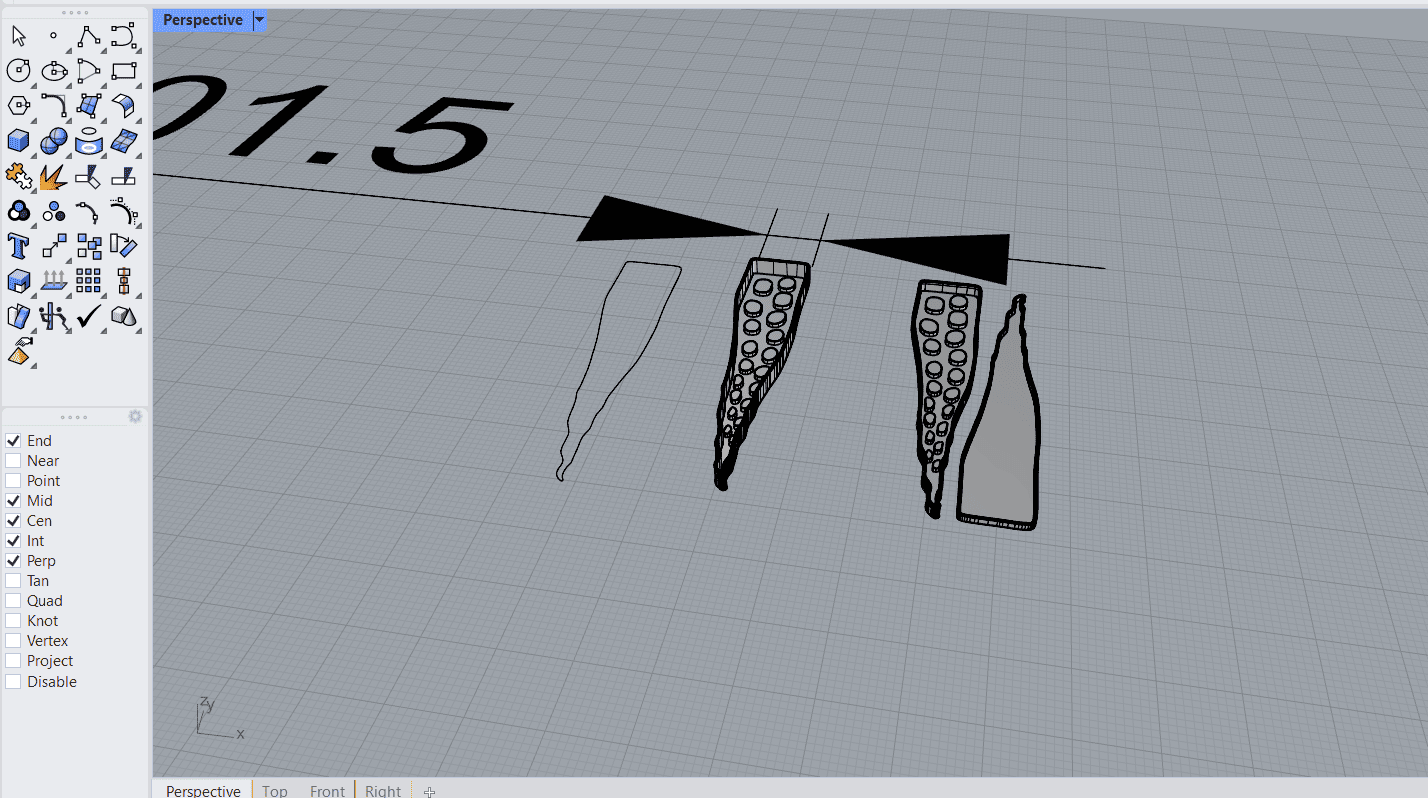Image resolution: width=1428 pixels, height=798 pixels.
Task: Select the Text object tool
Action: click(18, 246)
